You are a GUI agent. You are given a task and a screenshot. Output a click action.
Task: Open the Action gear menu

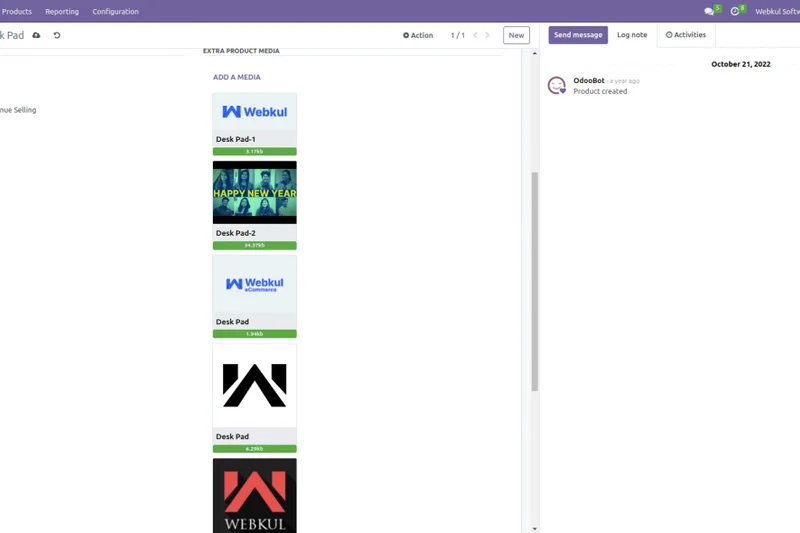(418, 35)
